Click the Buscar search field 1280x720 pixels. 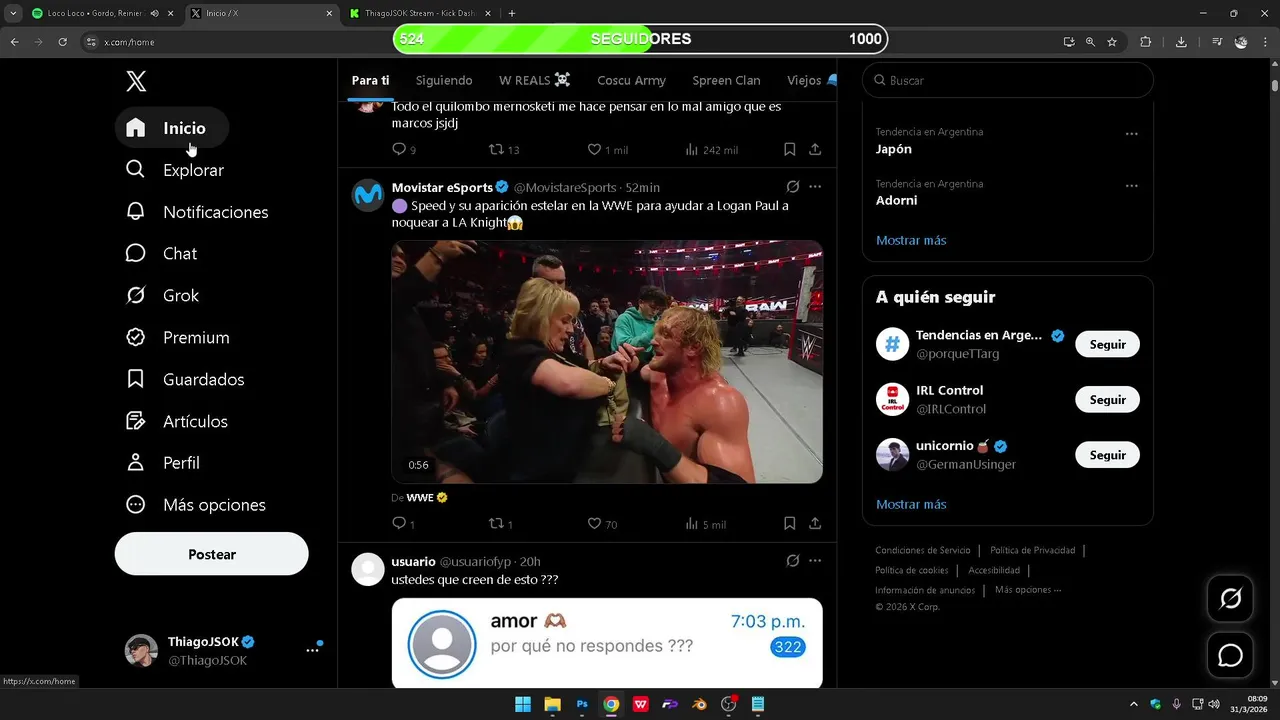tap(1008, 80)
